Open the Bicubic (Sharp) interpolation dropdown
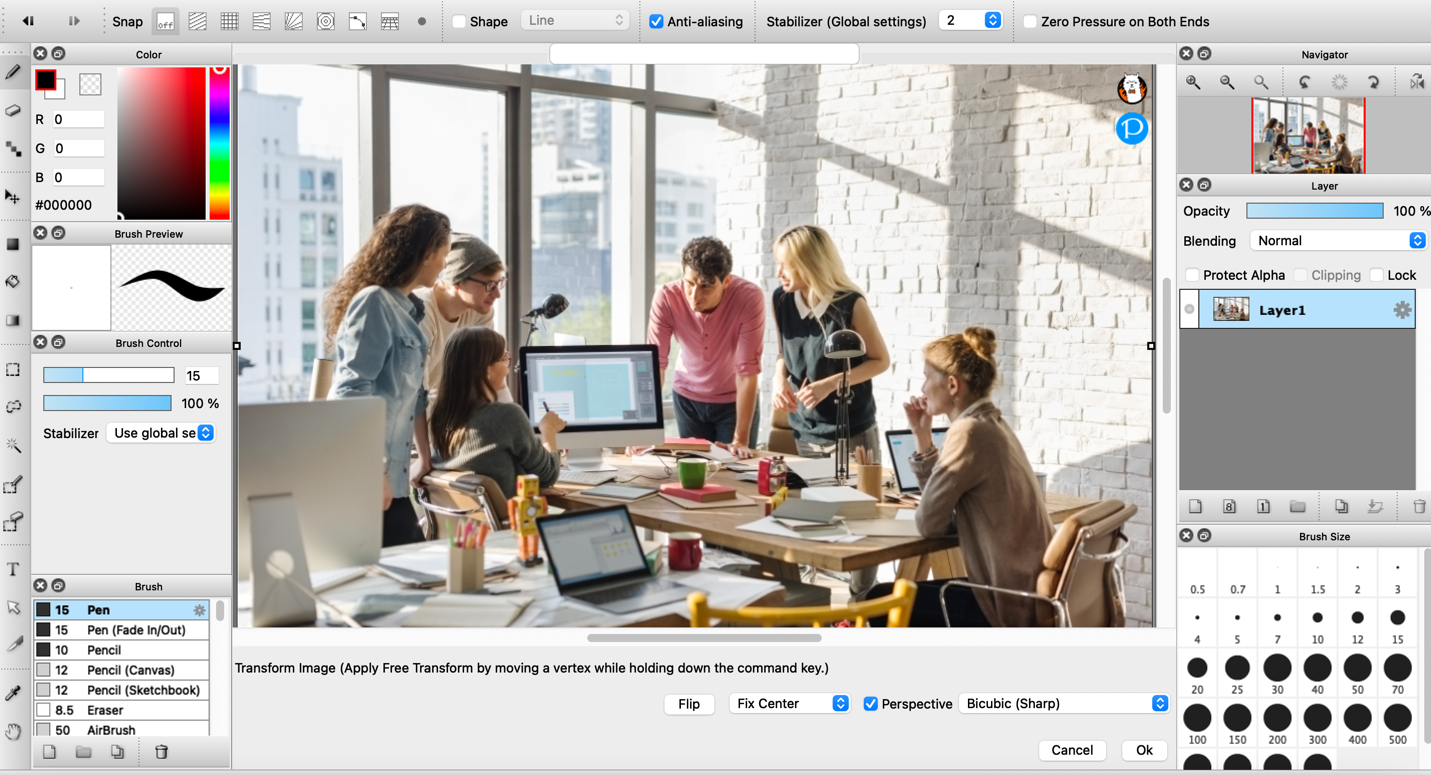 [1064, 704]
